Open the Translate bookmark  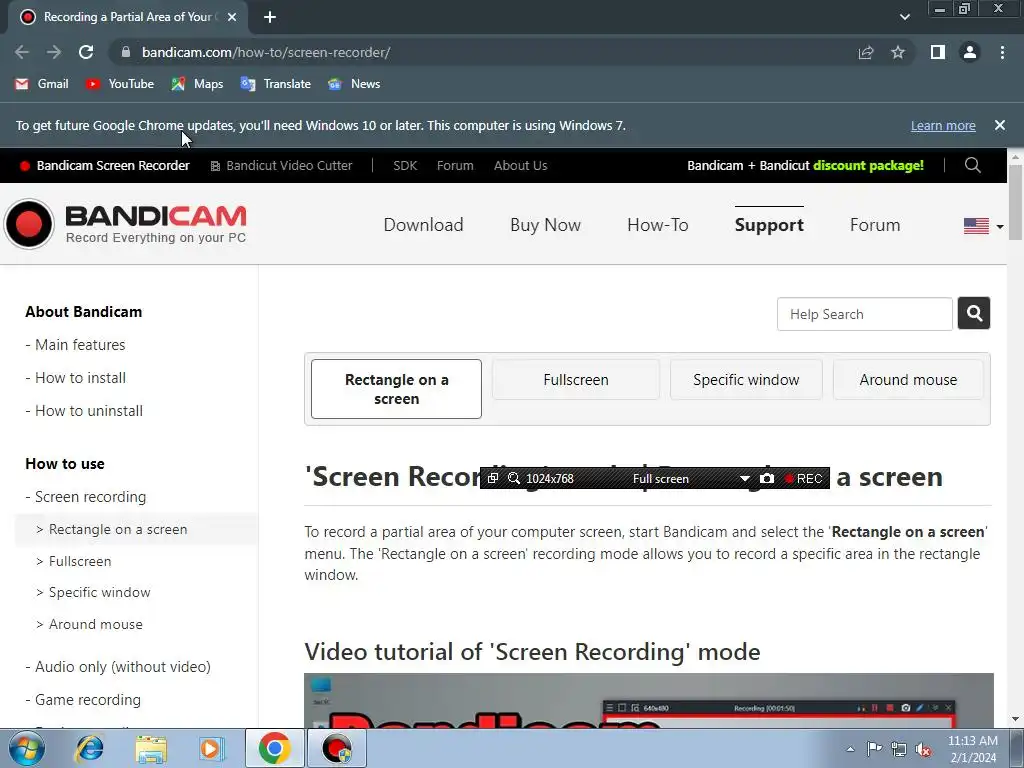tap(276, 84)
